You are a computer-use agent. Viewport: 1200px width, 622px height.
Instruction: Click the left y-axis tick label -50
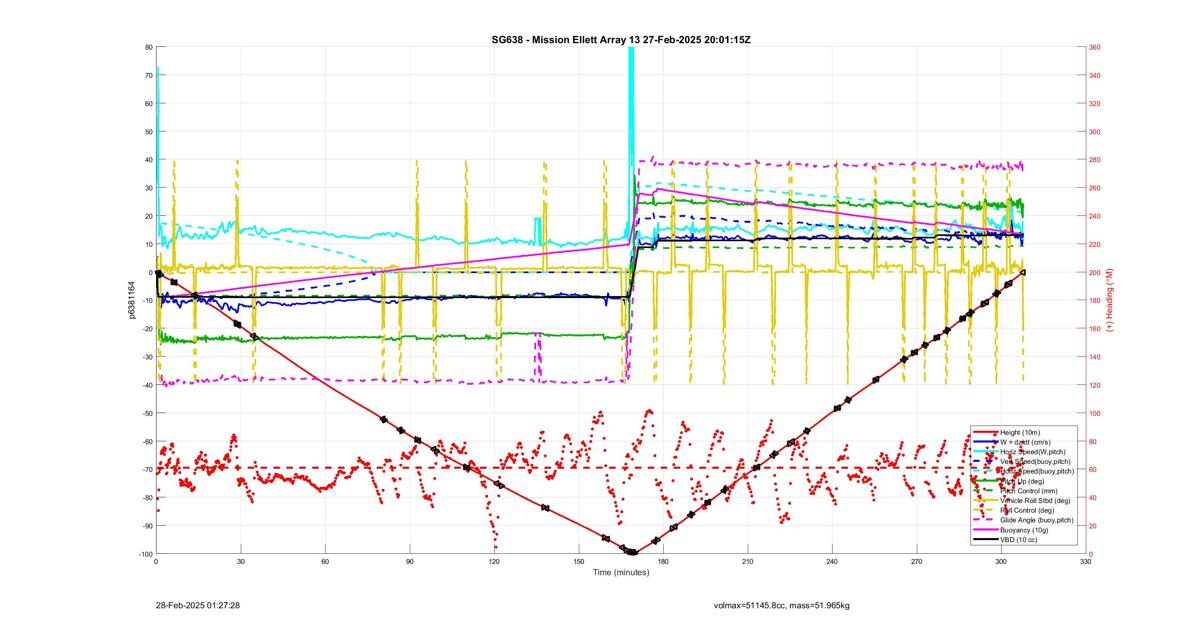[x=146, y=413]
